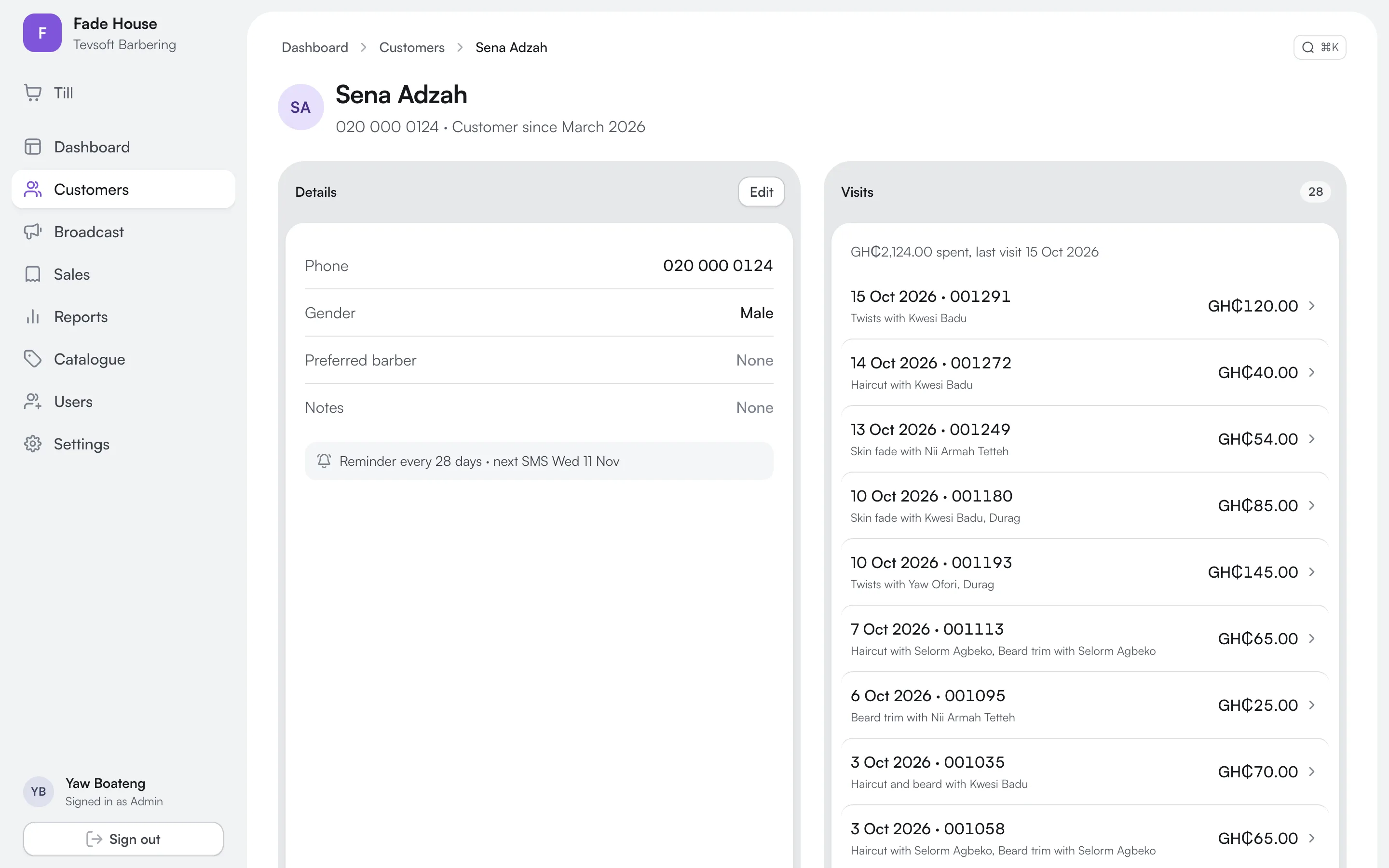The width and height of the screenshot is (1389, 868).
Task: Click the GH₵25.00 amount
Action: coord(1257,705)
